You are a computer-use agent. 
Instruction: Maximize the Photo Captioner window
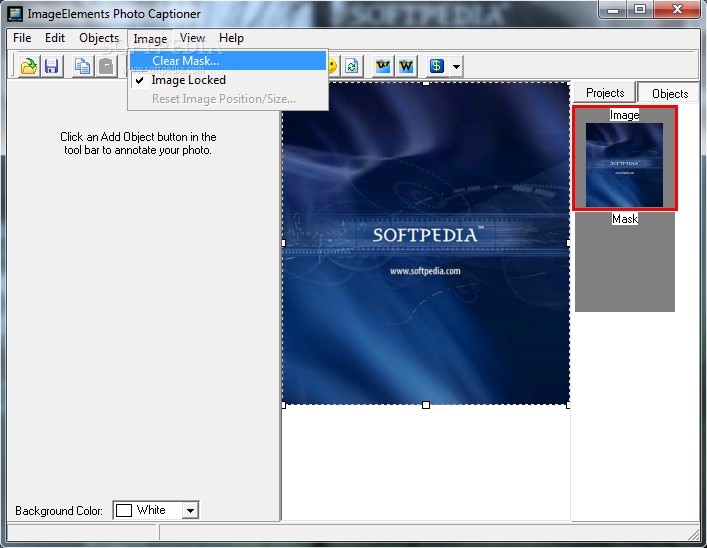pyautogui.click(x=639, y=9)
